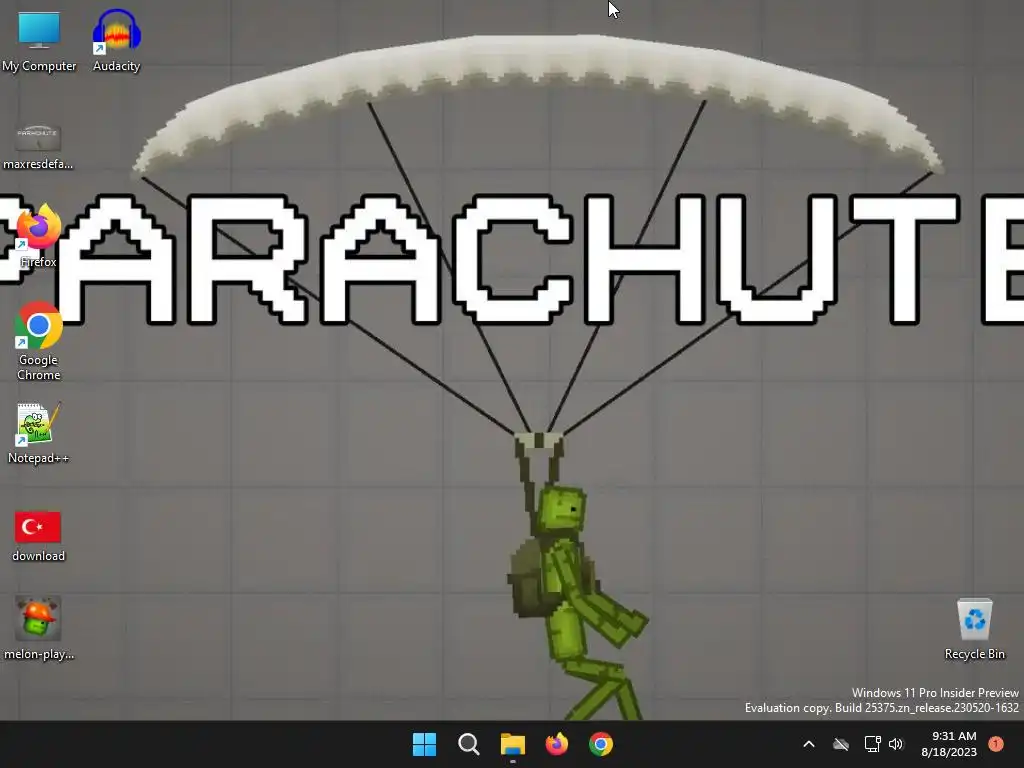Launch Google Chrome from the taskbar
The image size is (1024, 768).
(601, 744)
